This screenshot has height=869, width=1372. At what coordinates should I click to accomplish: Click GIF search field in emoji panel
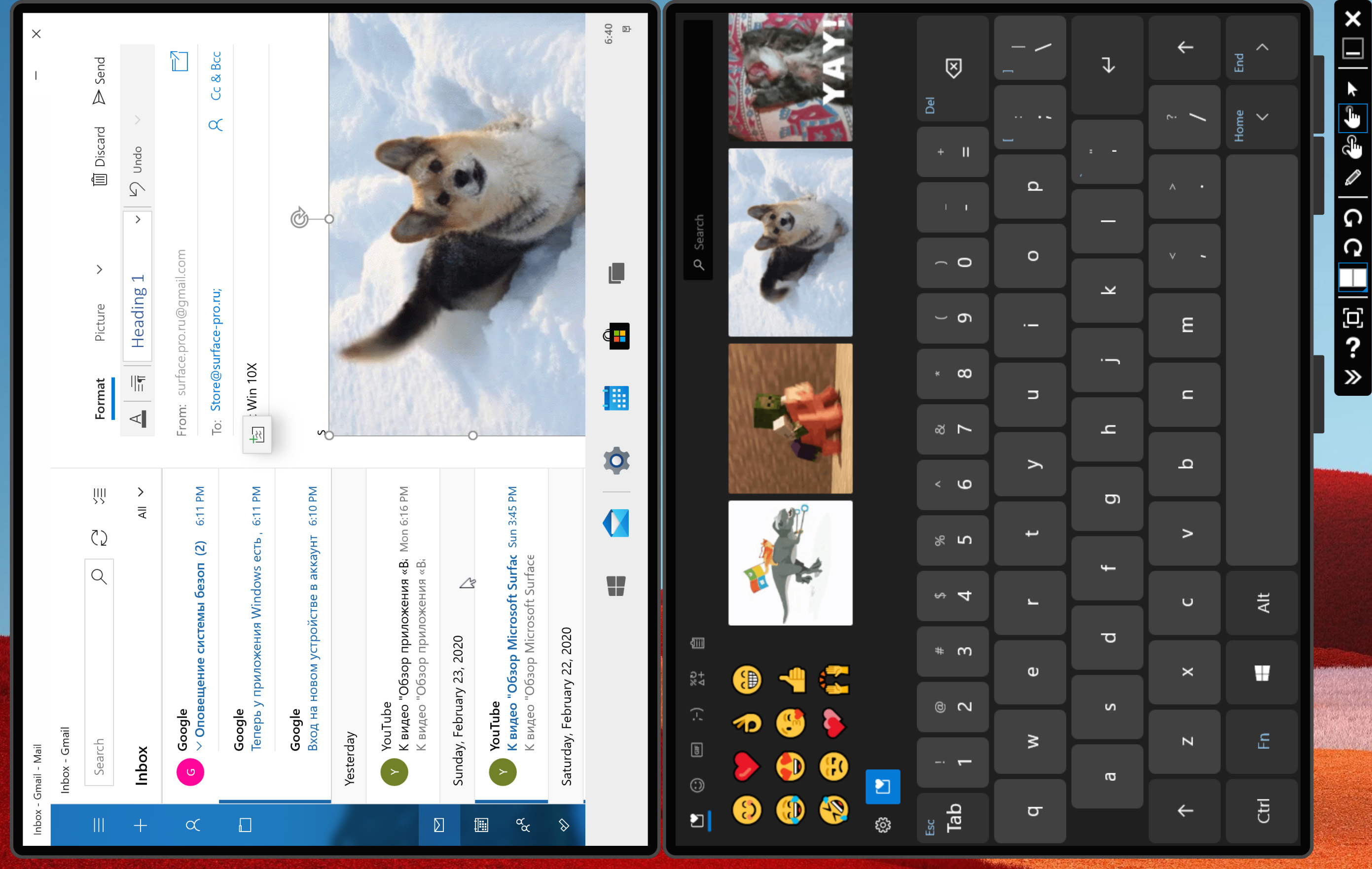[x=698, y=149]
